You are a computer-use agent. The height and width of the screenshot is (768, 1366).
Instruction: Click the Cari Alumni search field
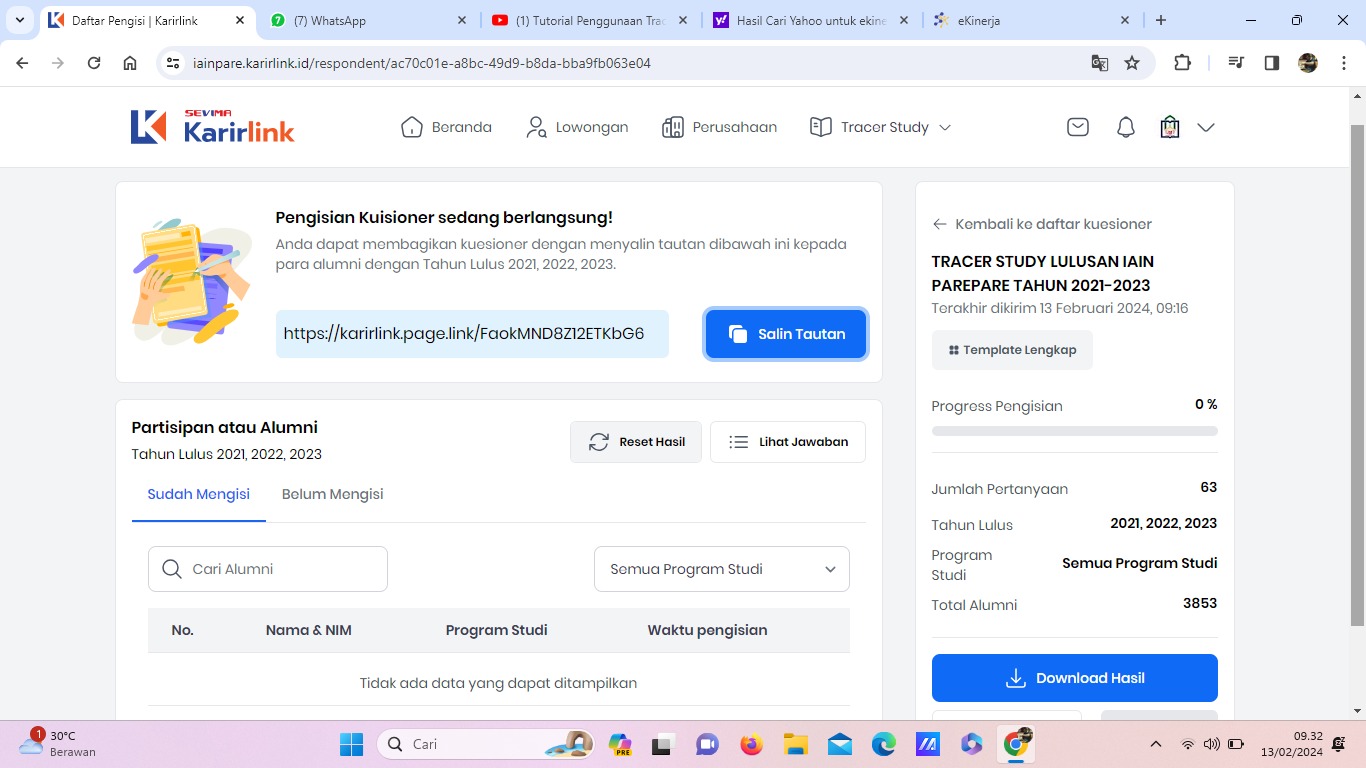click(x=268, y=569)
